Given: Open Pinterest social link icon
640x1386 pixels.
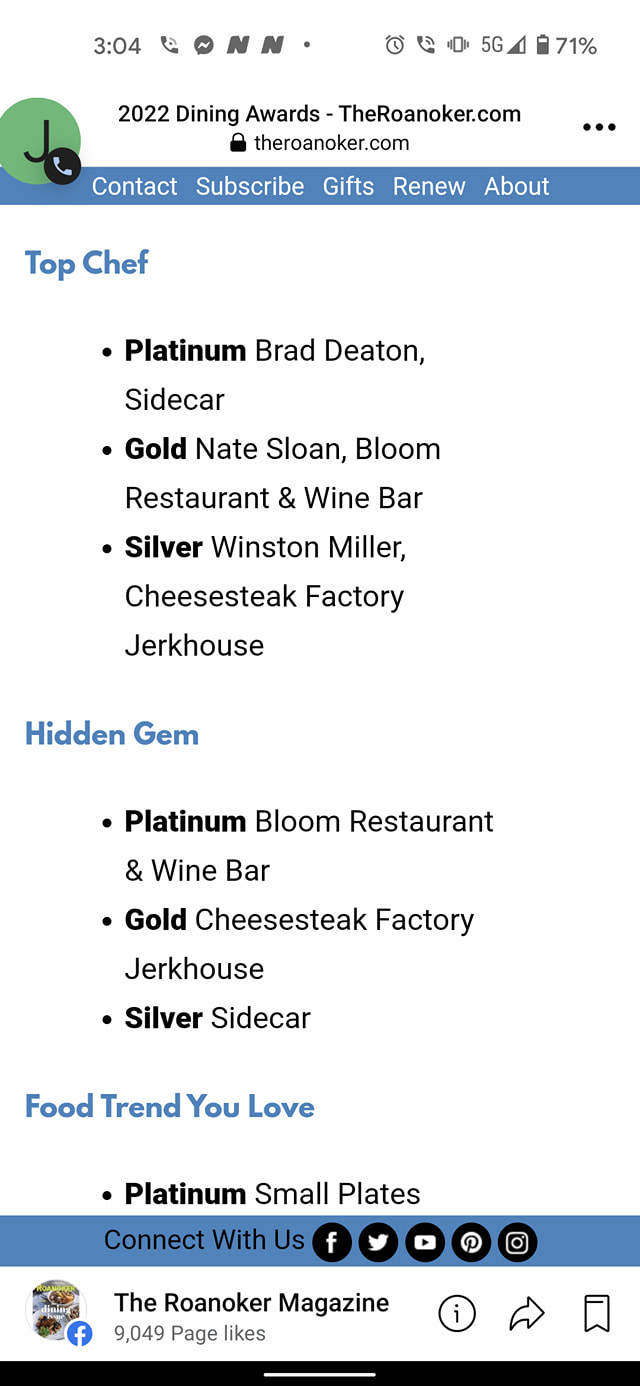Looking at the screenshot, I should coord(471,1242).
